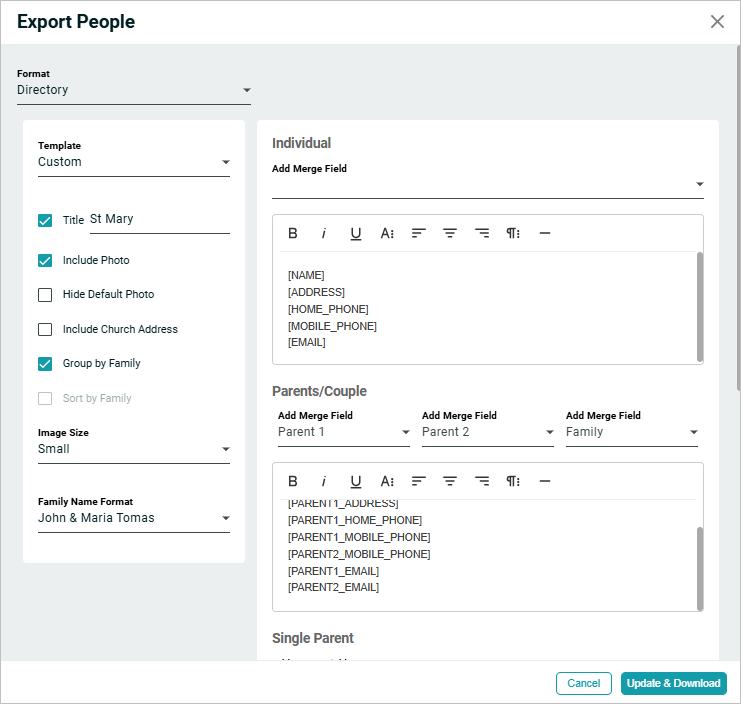Viewport: 741px width, 704px height.
Task: Toggle Underline in the Individual editor
Action: 355,233
